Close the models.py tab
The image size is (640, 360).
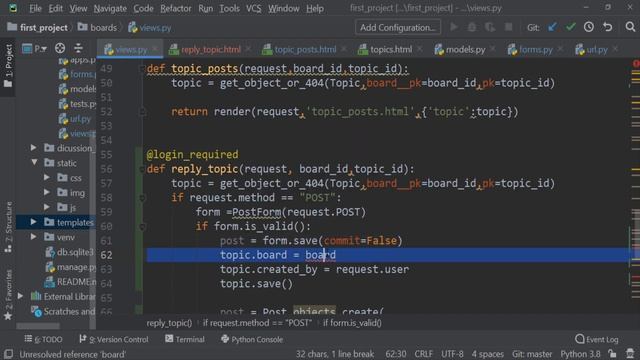[493, 49]
